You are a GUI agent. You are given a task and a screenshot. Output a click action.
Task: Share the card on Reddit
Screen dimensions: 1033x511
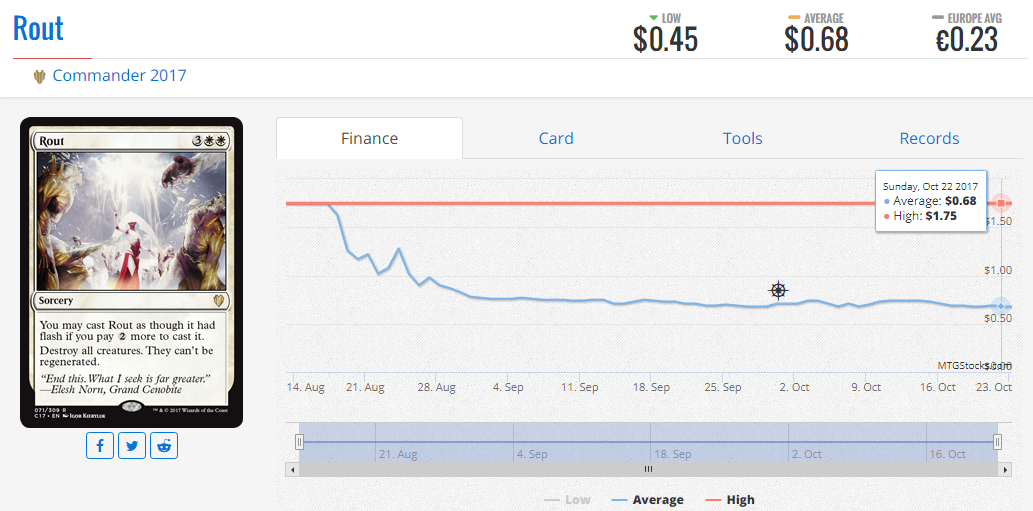tap(164, 446)
